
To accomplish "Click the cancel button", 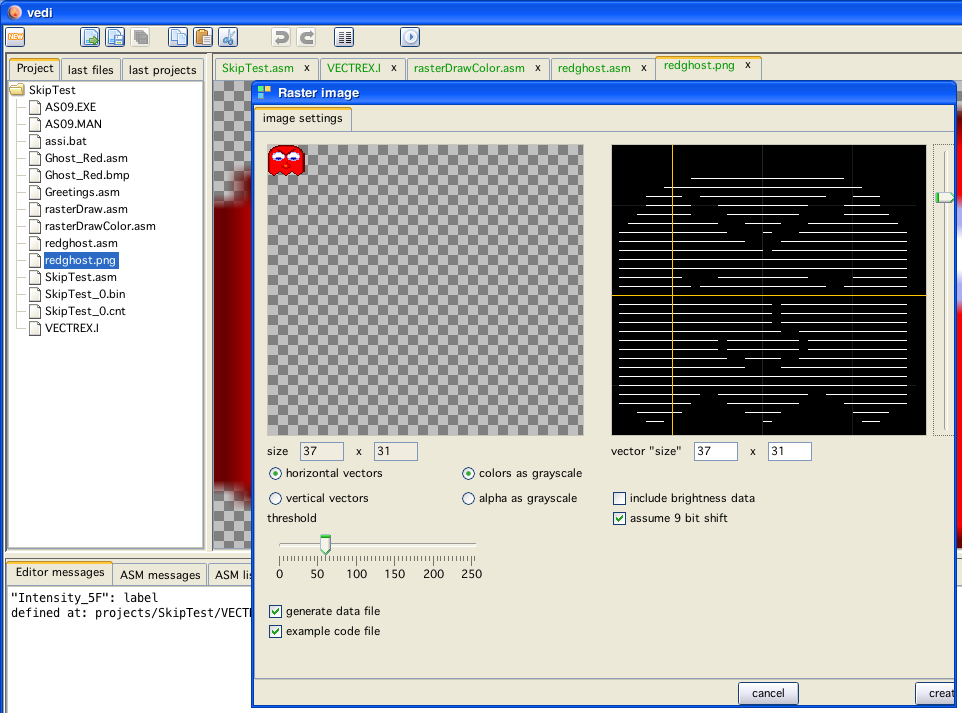I will [768, 693].
